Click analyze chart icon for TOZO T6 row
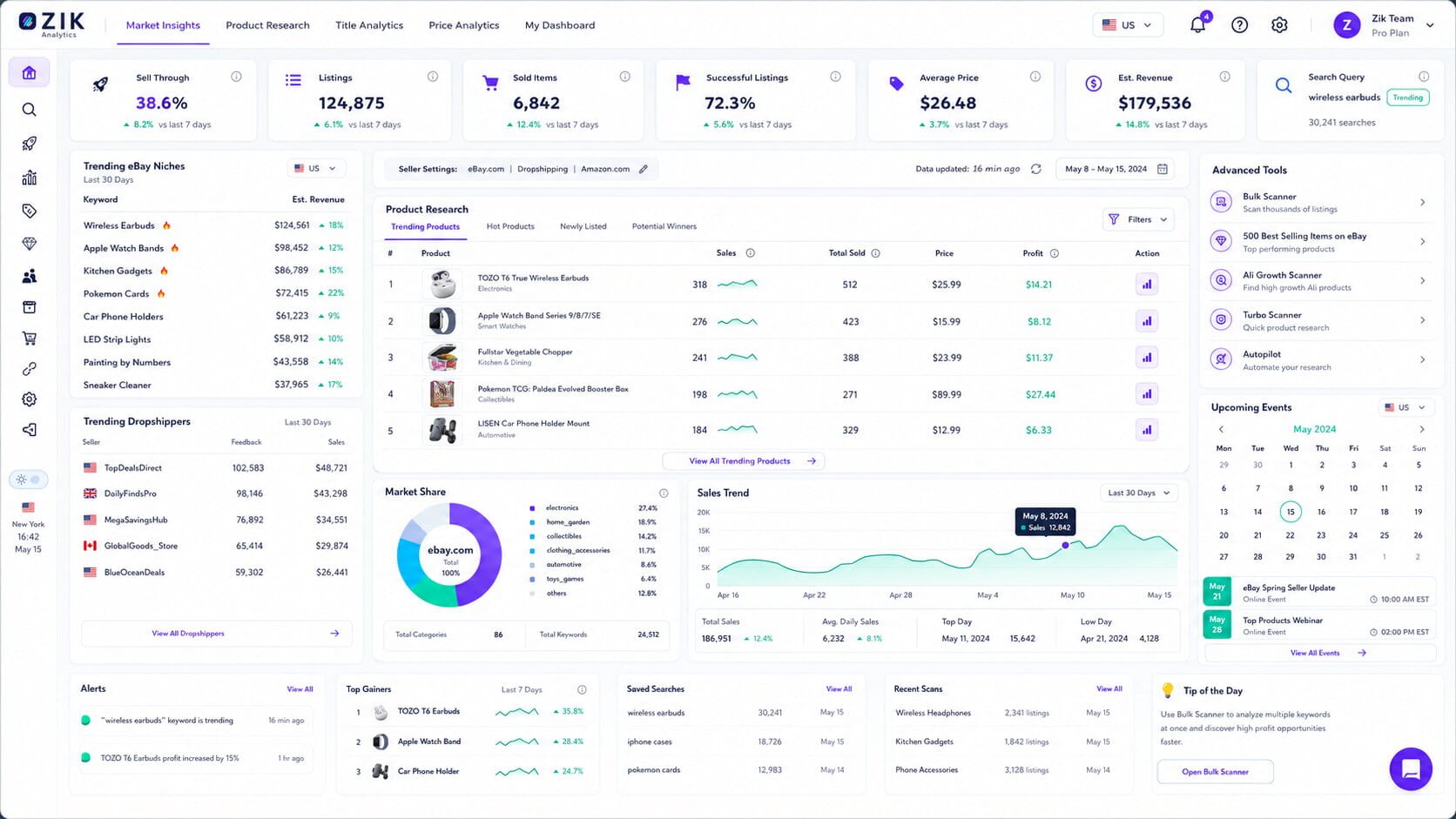Screen dimensions: 1456x819 [x=1147, y=285]
